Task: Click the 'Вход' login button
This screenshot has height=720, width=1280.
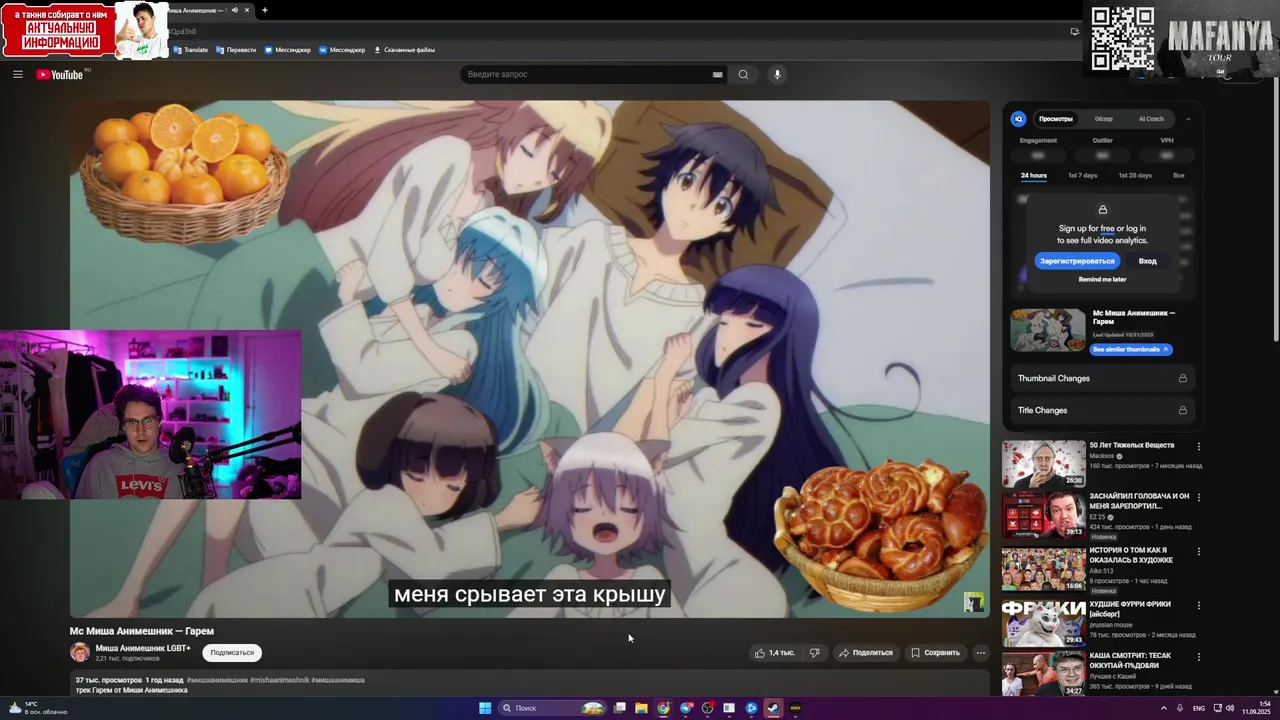Action: coord(1147,261)
